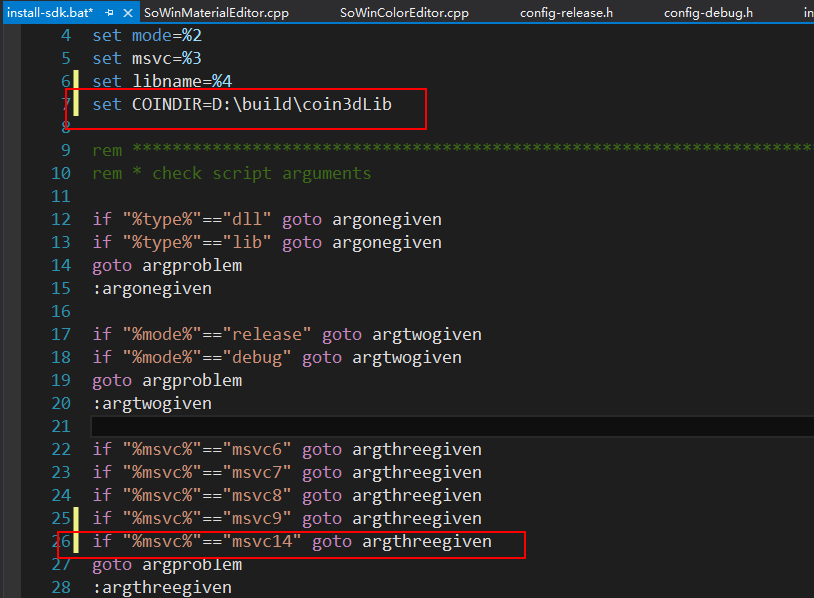Activate the install-sdk.bat tab title
Screen dimensions: 814x598
pos(50,13)
